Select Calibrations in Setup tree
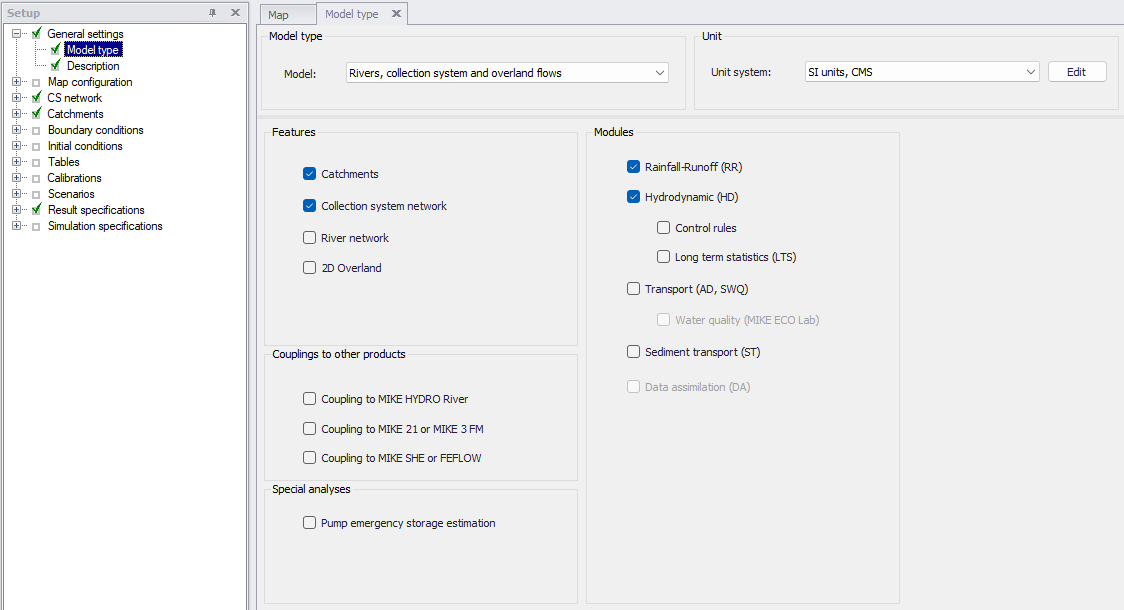The height and width of the screenshot is (610, 1124). [75, 178]
